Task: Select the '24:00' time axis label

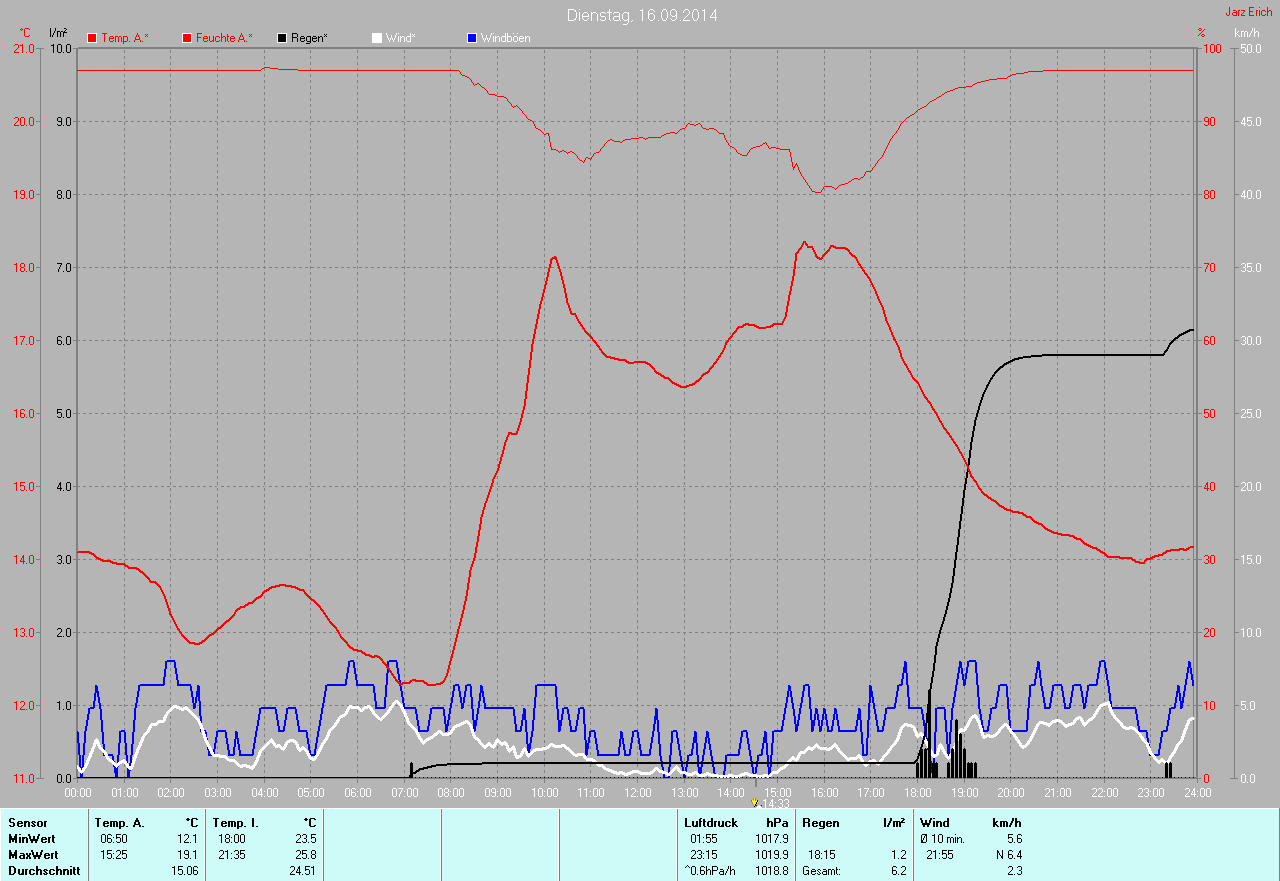Action: tap(1197, 792)
